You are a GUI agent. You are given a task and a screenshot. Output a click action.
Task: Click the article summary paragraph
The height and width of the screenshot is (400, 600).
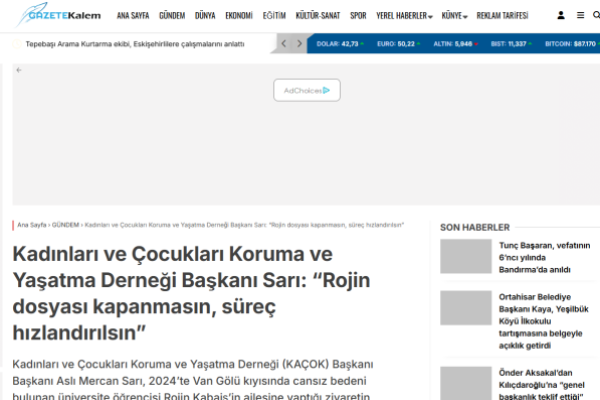click(193, 379)
